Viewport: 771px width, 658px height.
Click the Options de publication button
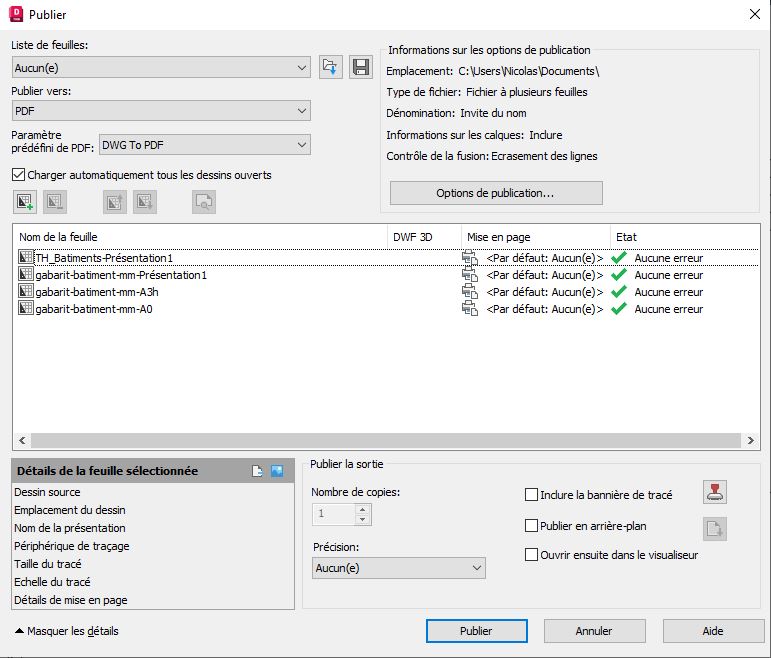point(495,192)
